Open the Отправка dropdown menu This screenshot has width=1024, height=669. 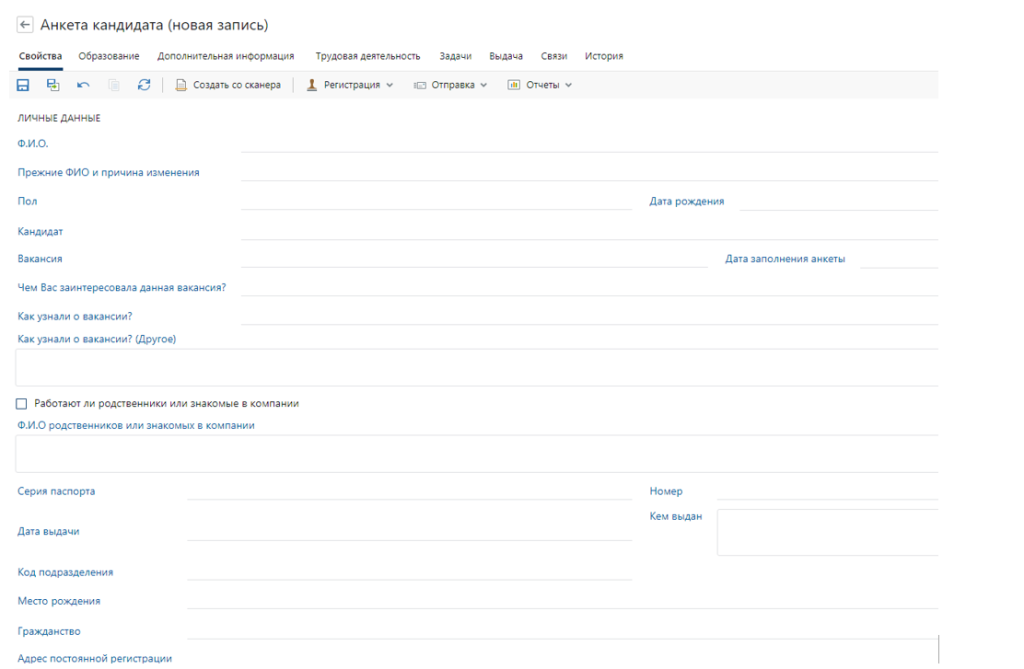451,85
